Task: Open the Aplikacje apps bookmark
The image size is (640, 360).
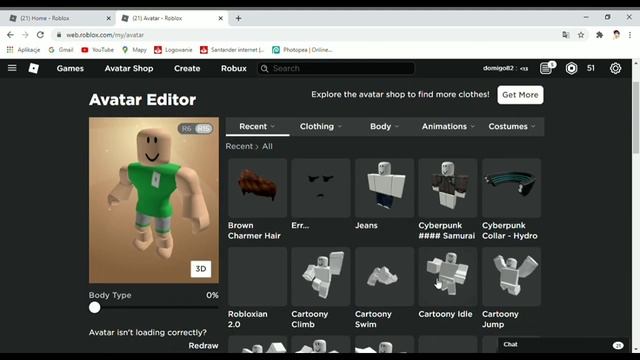Action: pos(23,50)
